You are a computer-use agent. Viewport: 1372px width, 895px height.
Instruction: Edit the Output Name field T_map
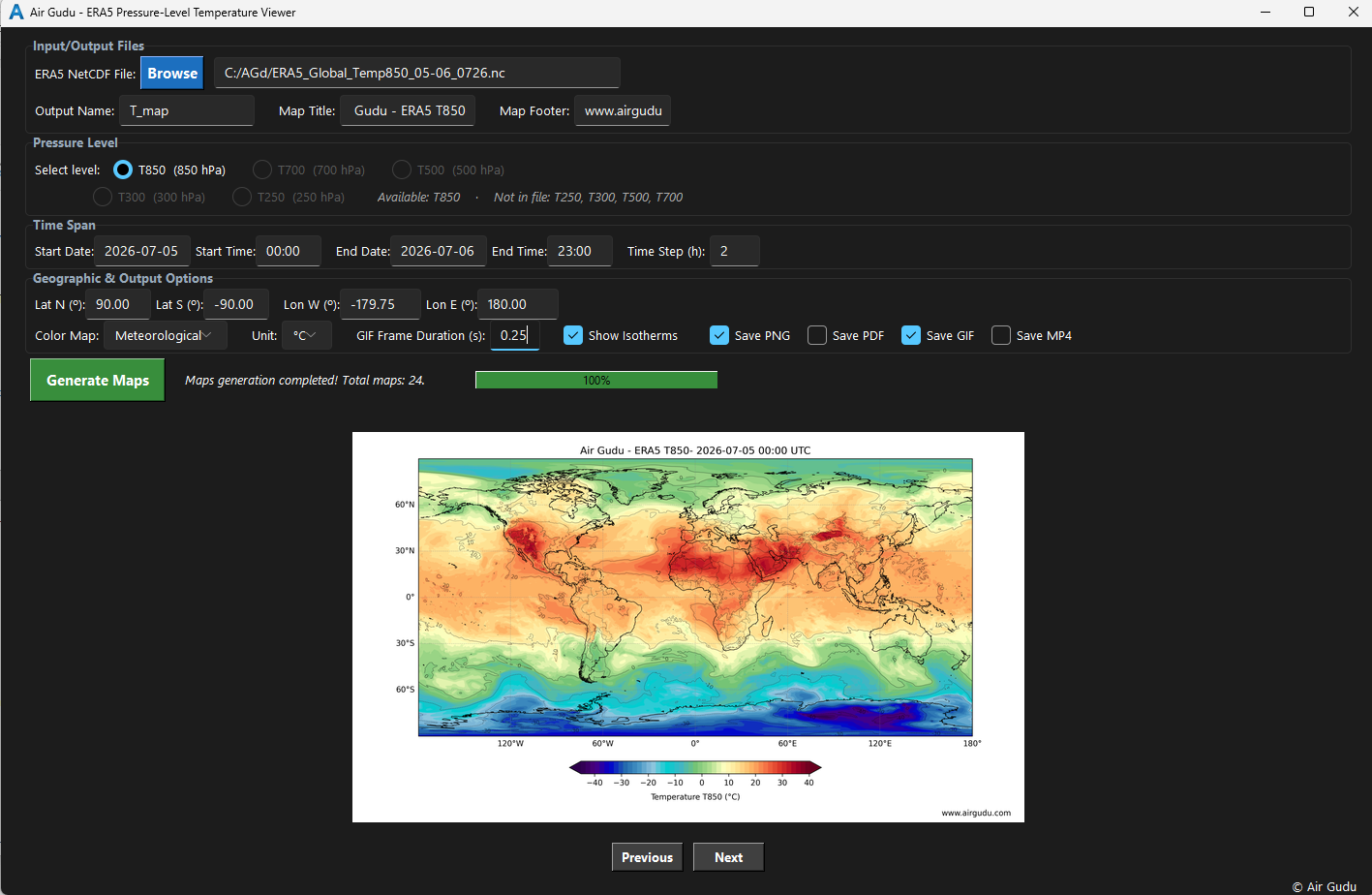(187, 110)
